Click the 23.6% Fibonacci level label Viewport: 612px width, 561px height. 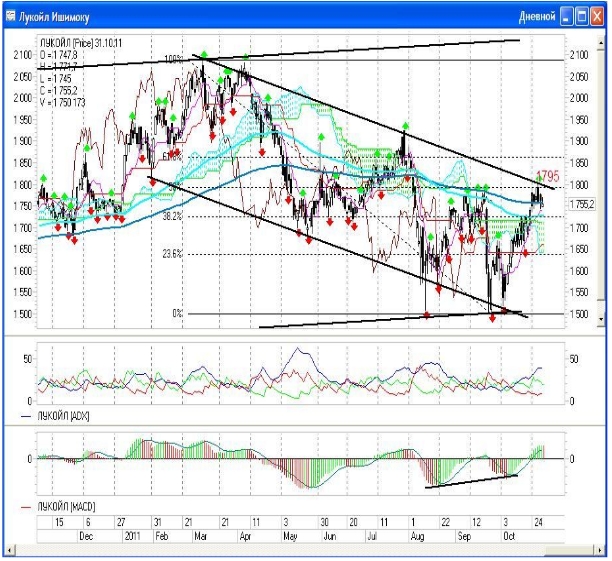pyautogui.click(x=172, y=254)
